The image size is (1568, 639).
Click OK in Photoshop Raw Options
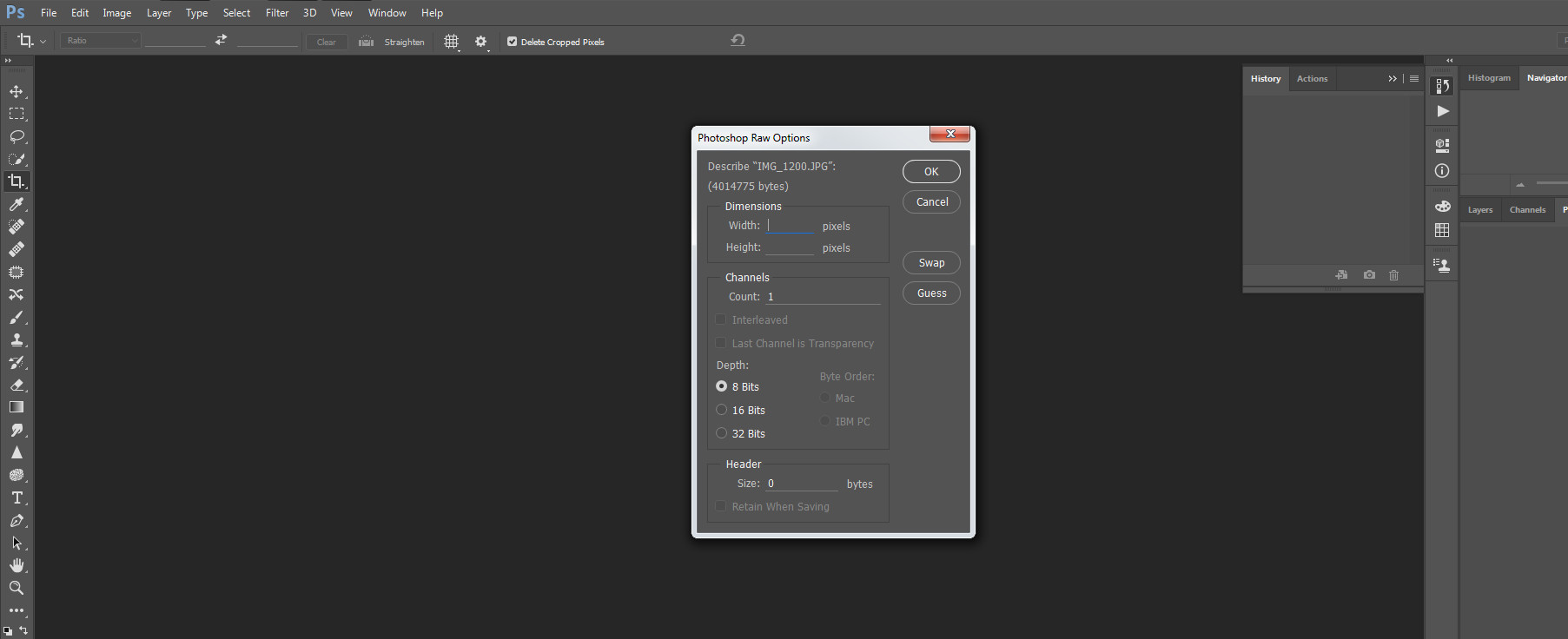tap(931, 171)
